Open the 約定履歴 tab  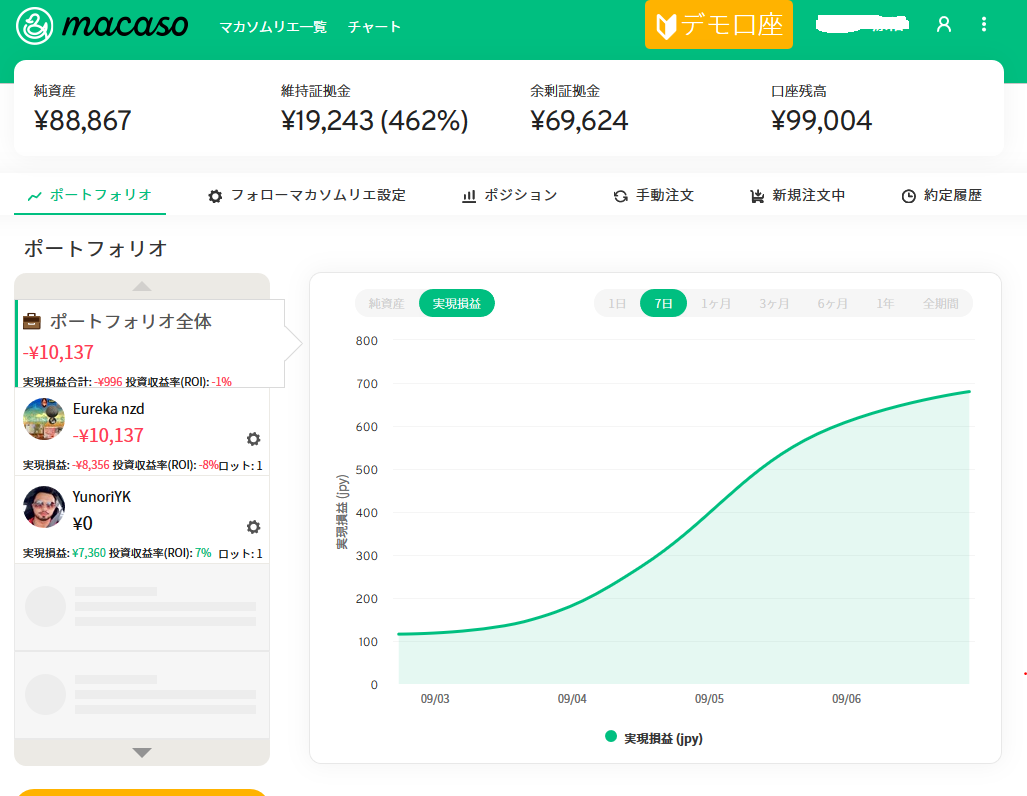942,196
